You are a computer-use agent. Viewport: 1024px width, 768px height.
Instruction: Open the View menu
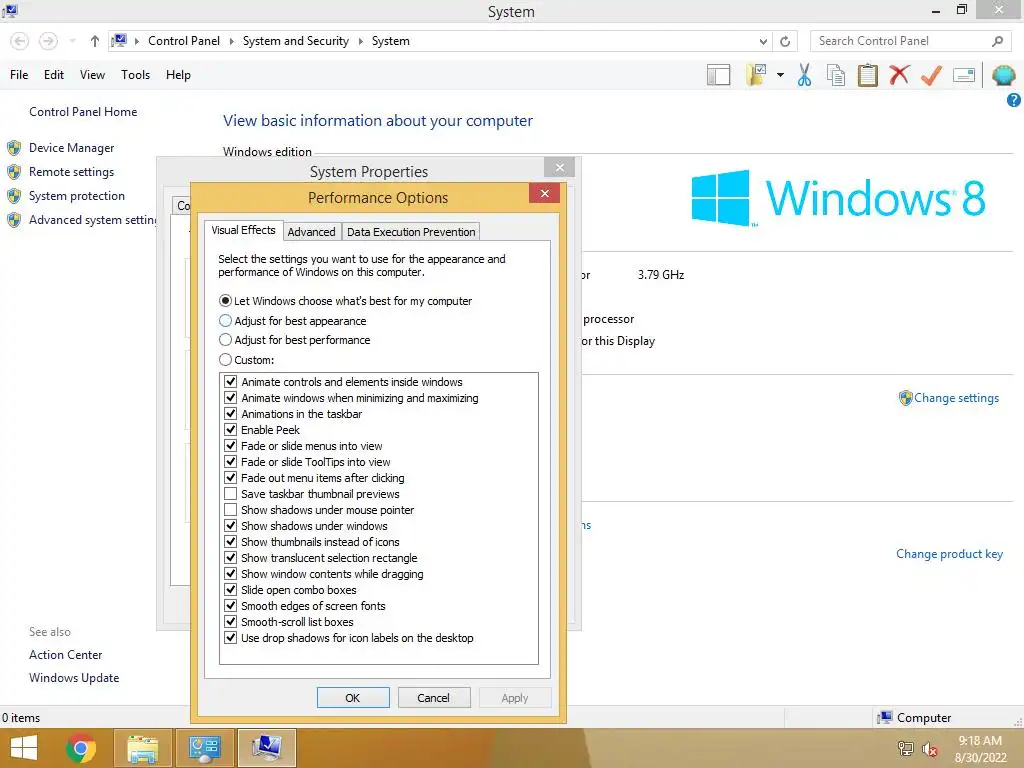(92, 75)
